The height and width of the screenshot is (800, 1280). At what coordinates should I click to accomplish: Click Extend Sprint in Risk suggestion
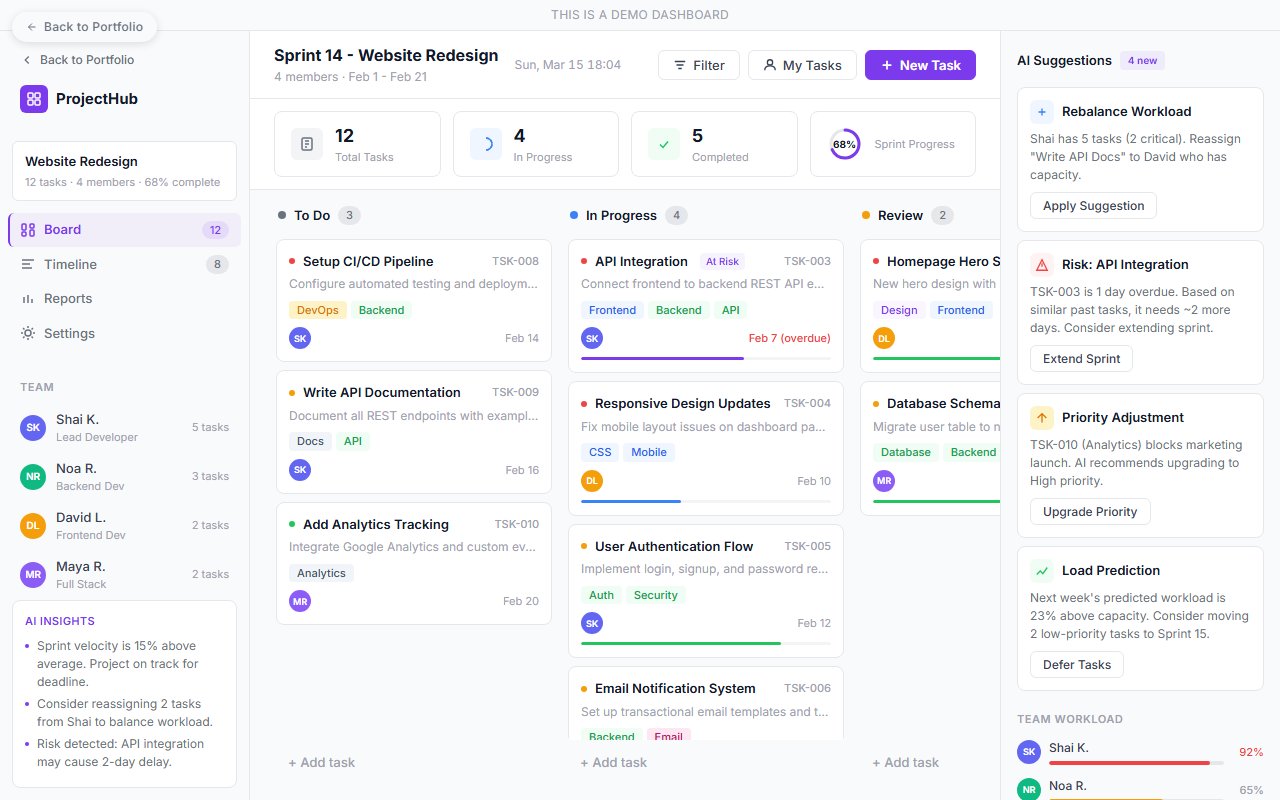[x=1081, y=358]
